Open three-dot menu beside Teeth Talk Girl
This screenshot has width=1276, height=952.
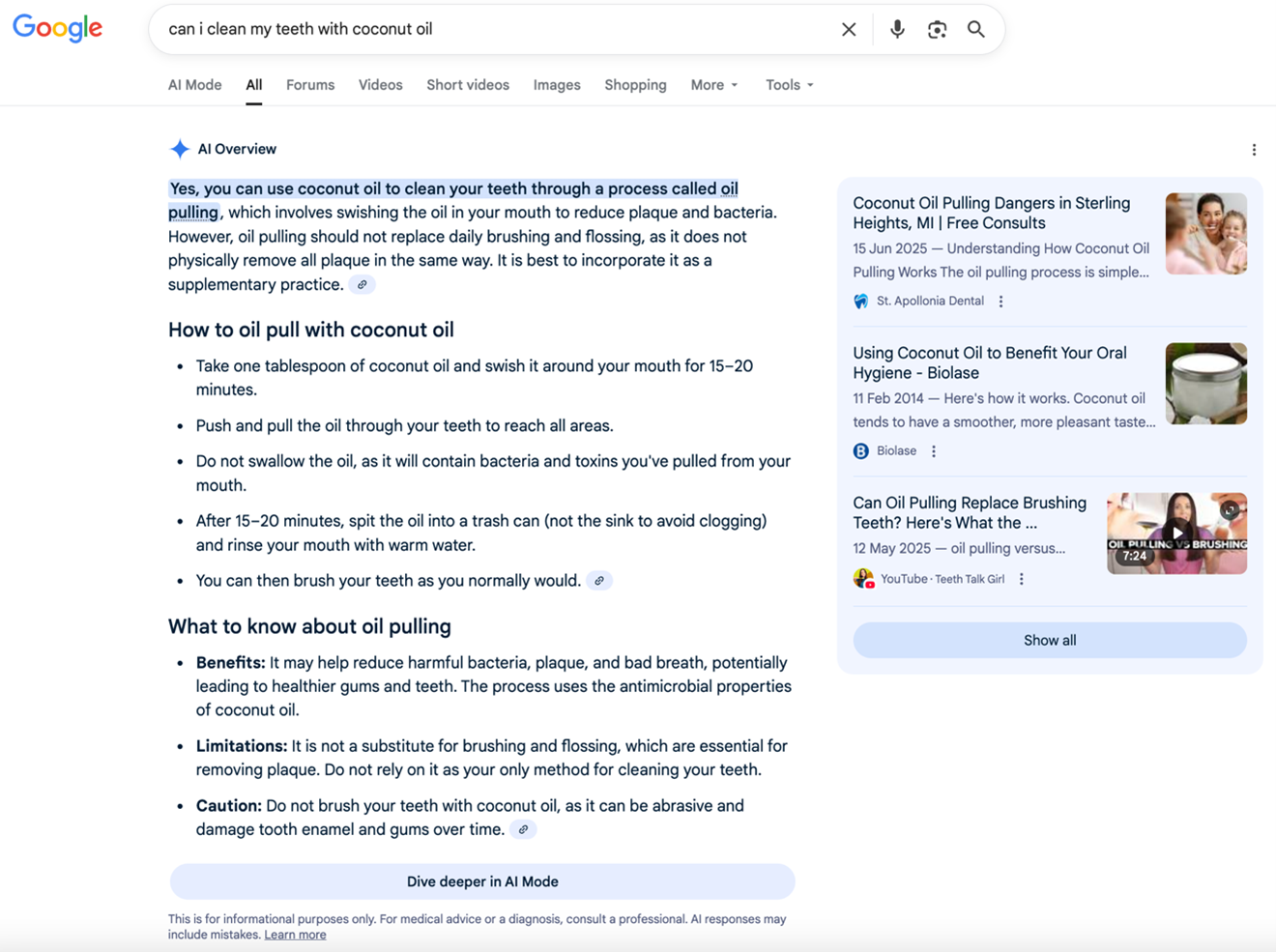(1022, 579)
